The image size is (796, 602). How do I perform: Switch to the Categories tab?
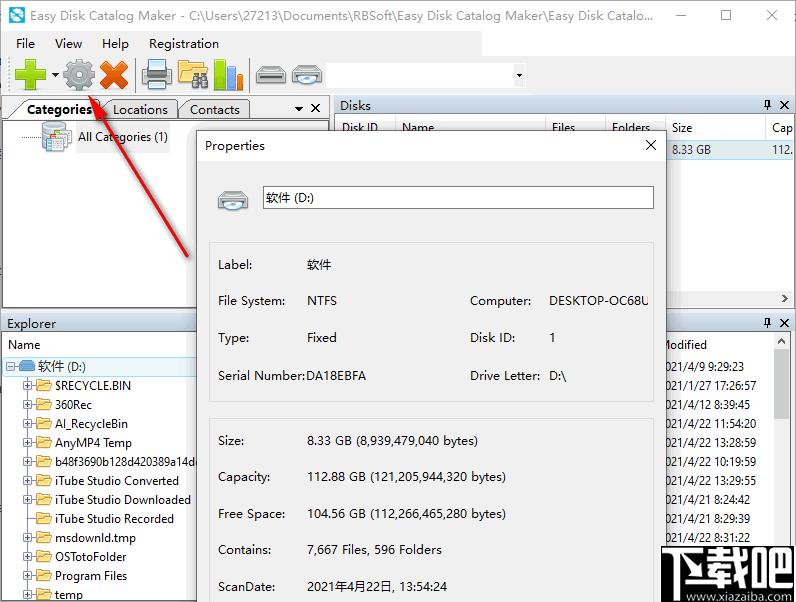(x=59, y=109)
